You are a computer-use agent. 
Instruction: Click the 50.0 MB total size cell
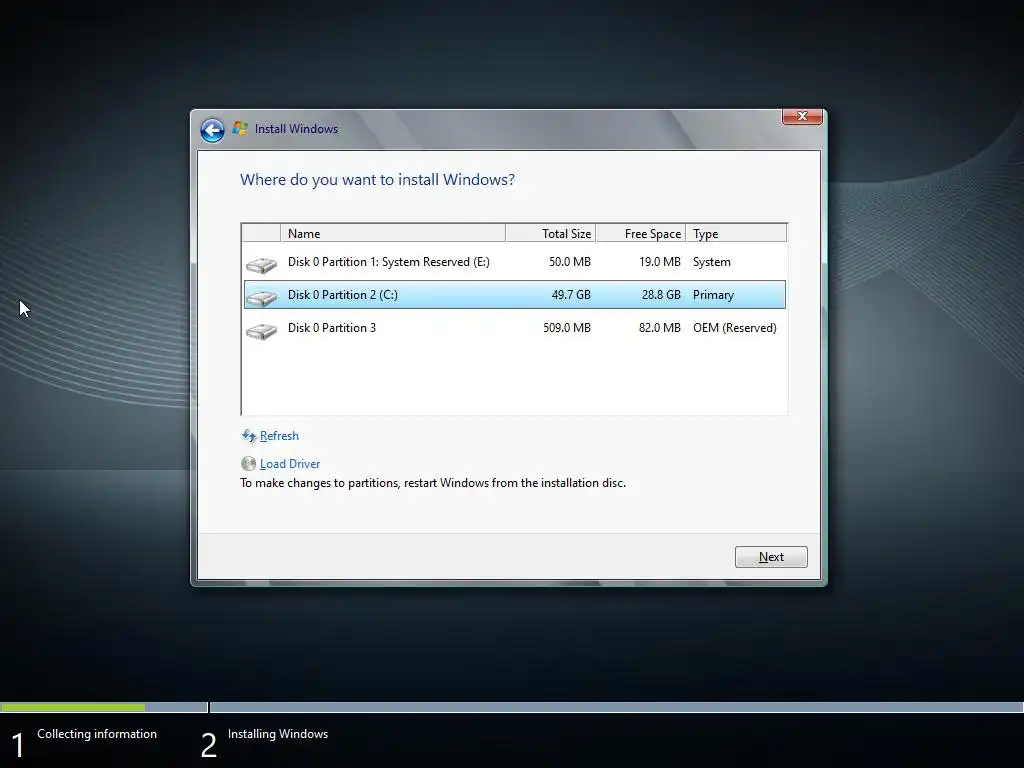(569, 262)
